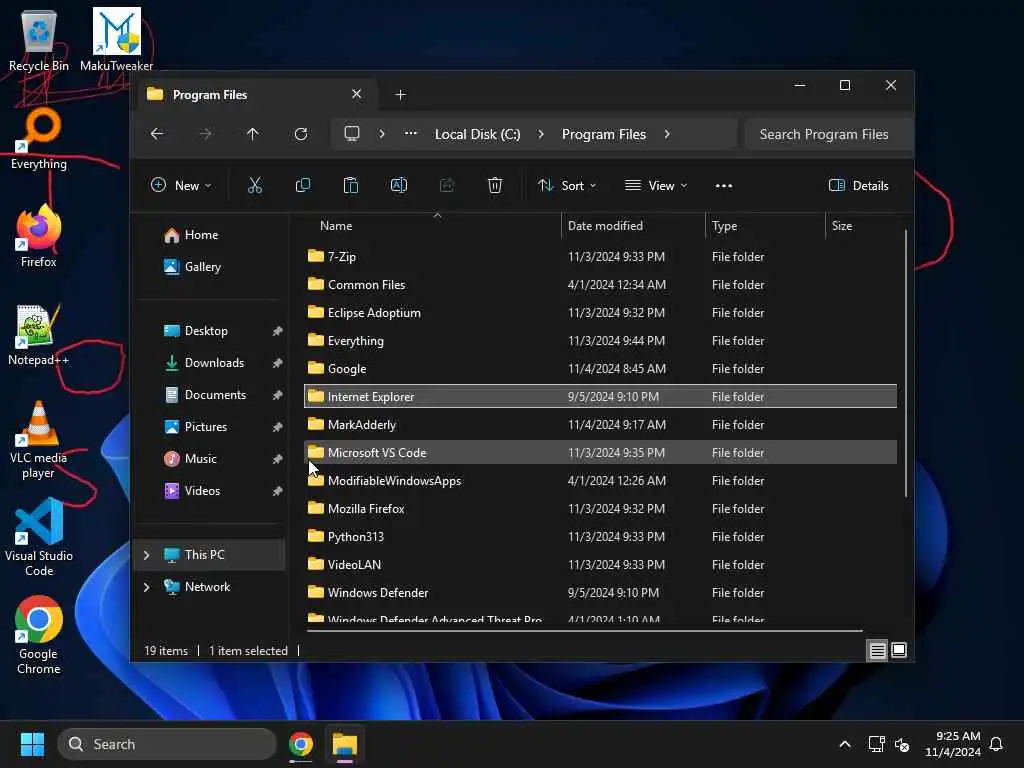
Task: Click the Copy icon in toolbar
Action: (x=302, y=185)
